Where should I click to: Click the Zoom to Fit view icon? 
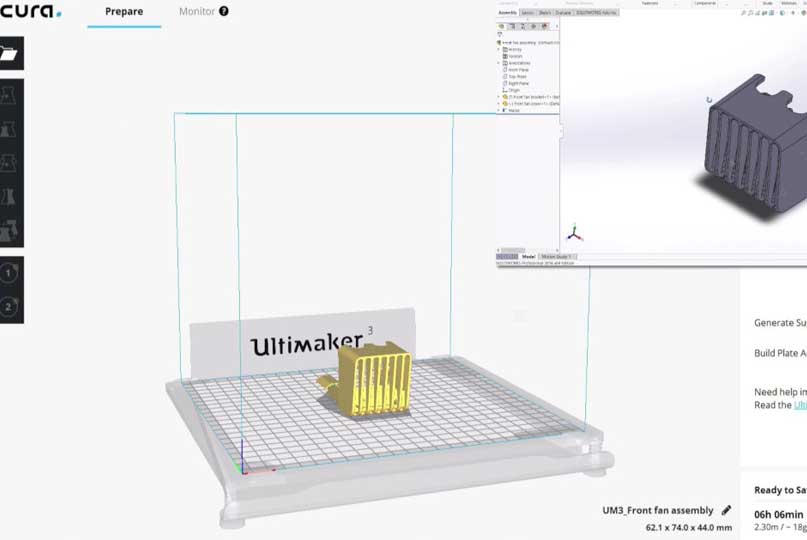744,13
